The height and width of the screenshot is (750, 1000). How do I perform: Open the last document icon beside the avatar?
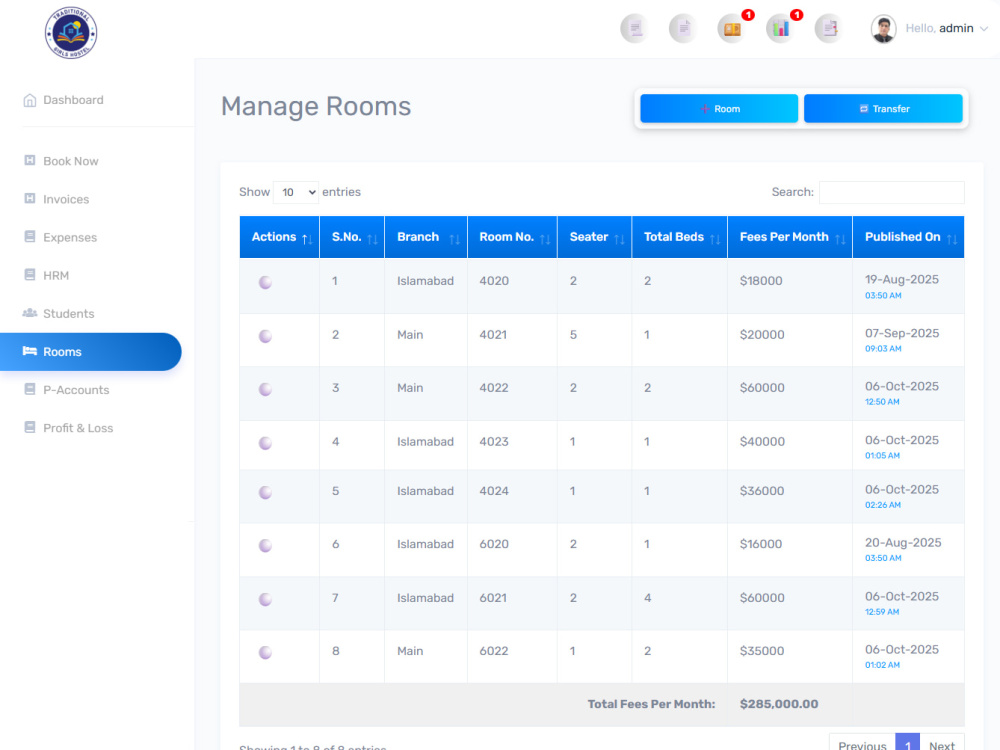pyautogui.click(x=829, y=29)
